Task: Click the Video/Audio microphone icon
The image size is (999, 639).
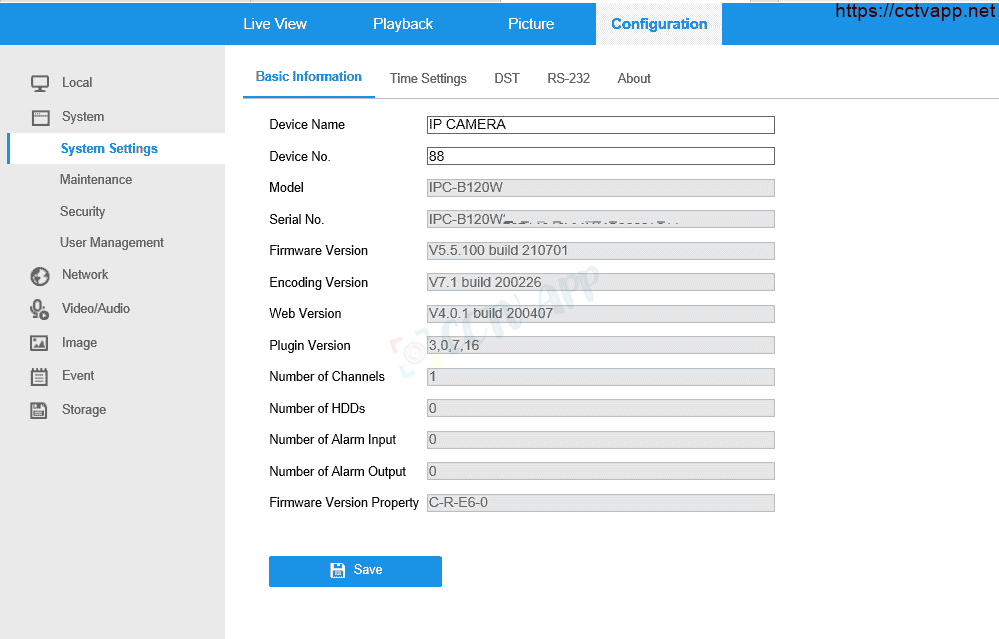Action: pyautogui.click(x=40, y=309)
